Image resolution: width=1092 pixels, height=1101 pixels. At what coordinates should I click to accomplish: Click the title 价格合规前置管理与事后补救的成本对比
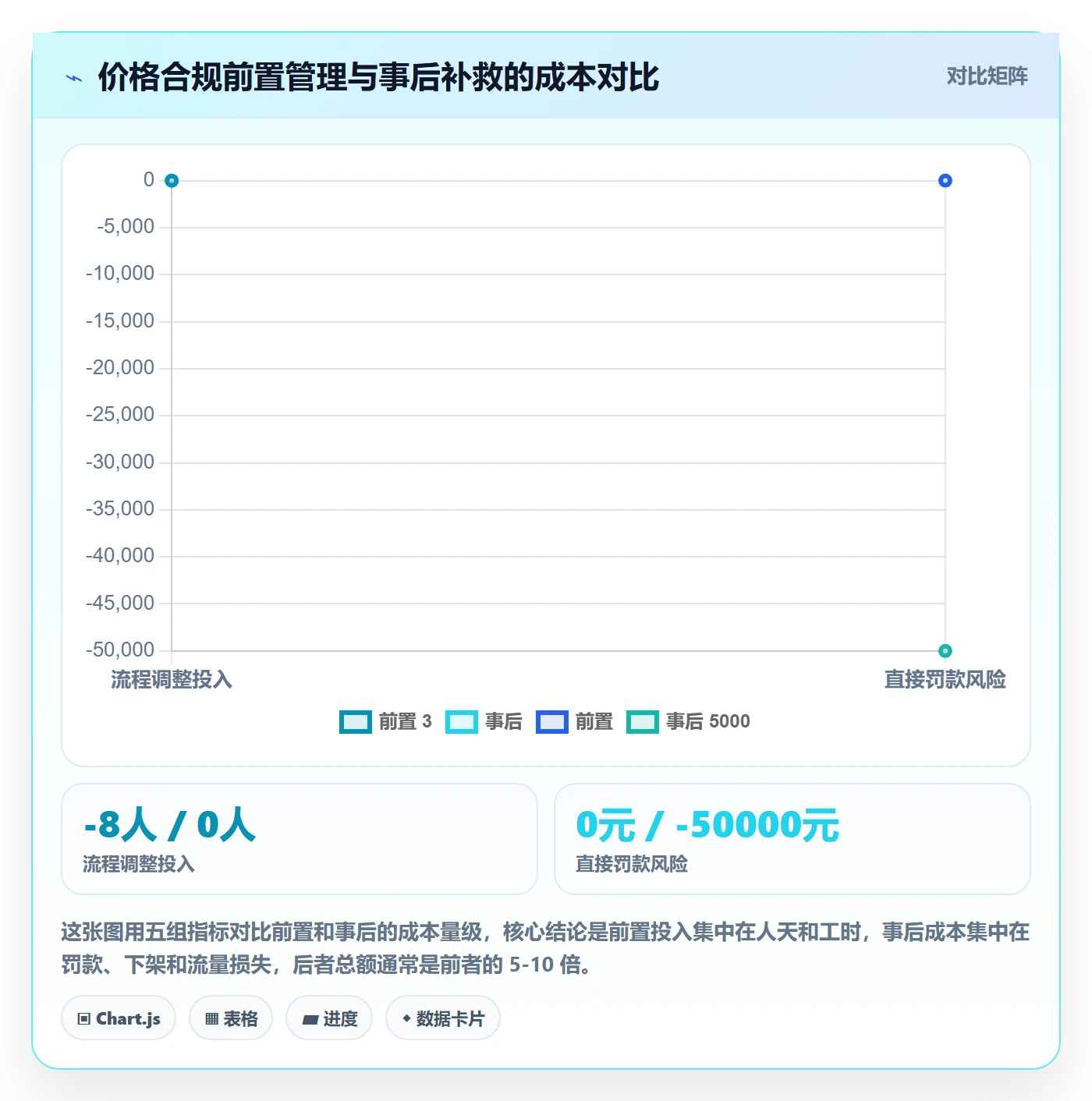click(378, 77)
